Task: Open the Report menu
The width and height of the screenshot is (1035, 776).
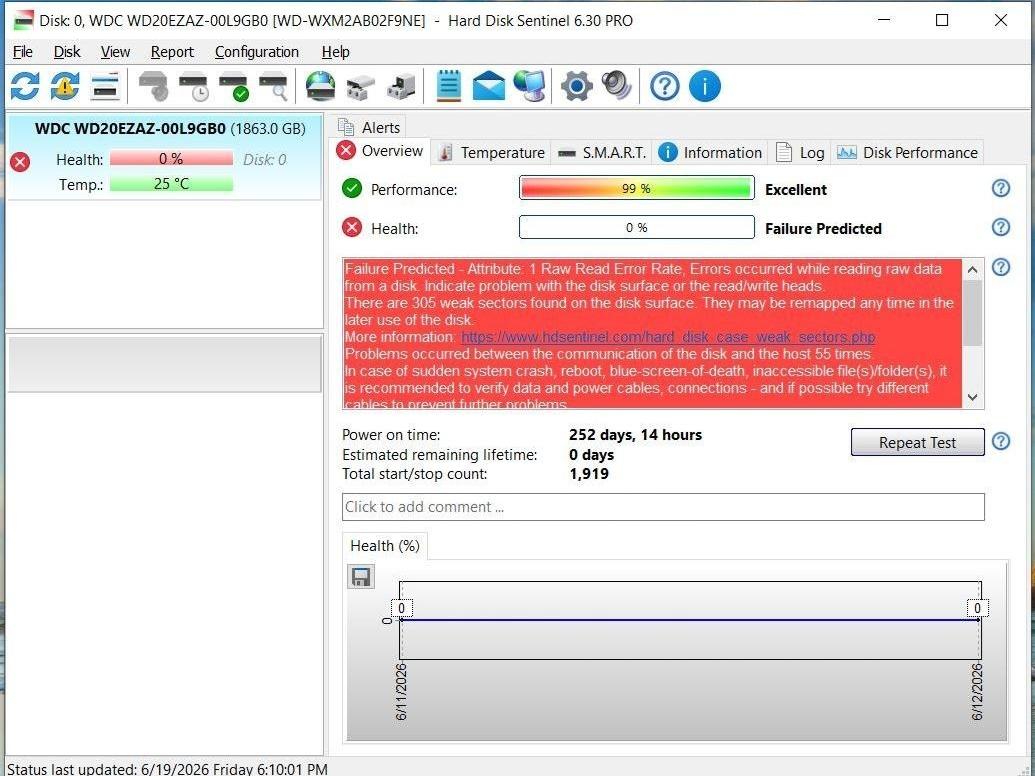Action: (x=172, y=51)
